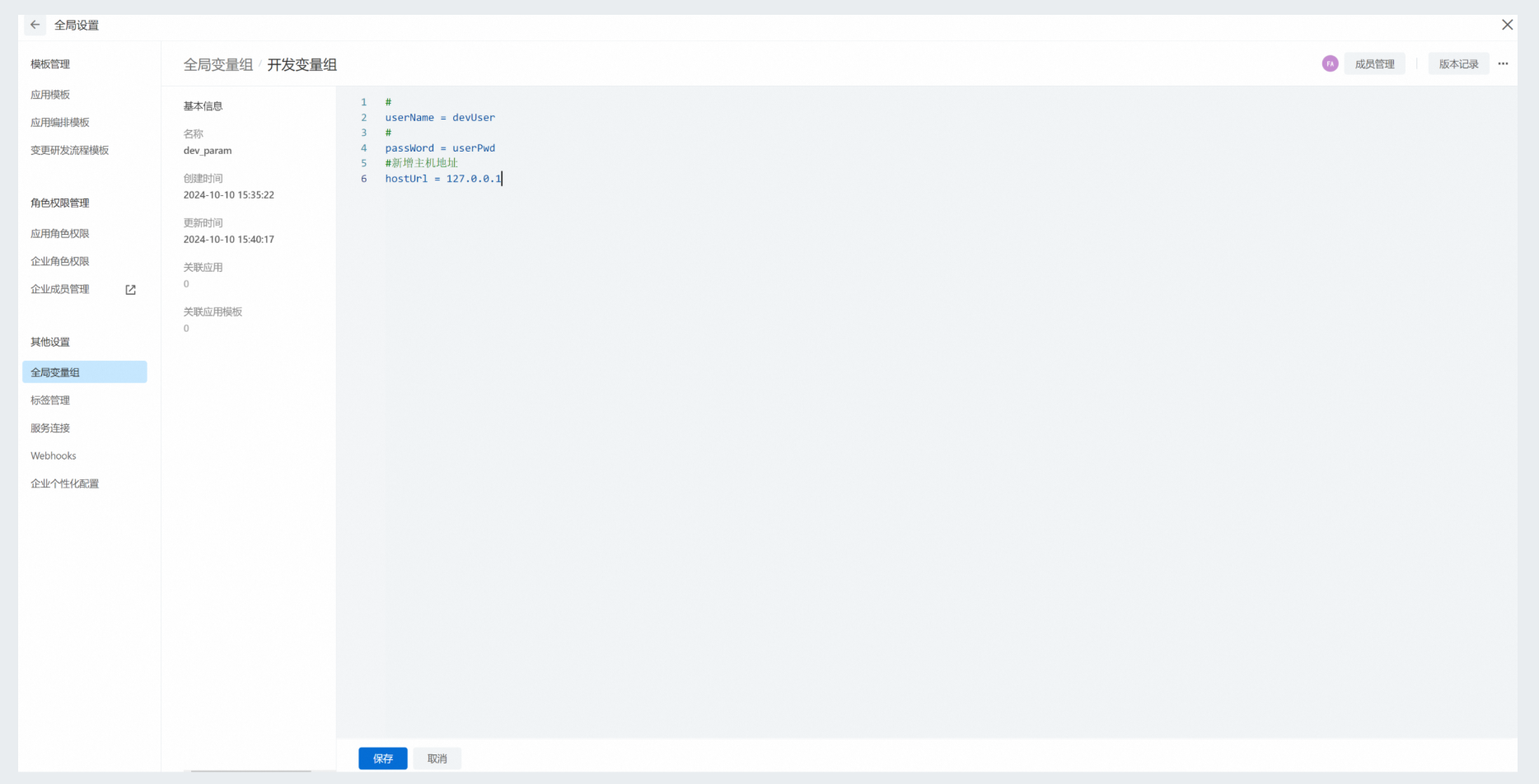The width and height of the screenshot is (1539, 784).
Task: Open 企业角色权限 in sidebar
Action: pyautogui.click(x=60, y=261)
